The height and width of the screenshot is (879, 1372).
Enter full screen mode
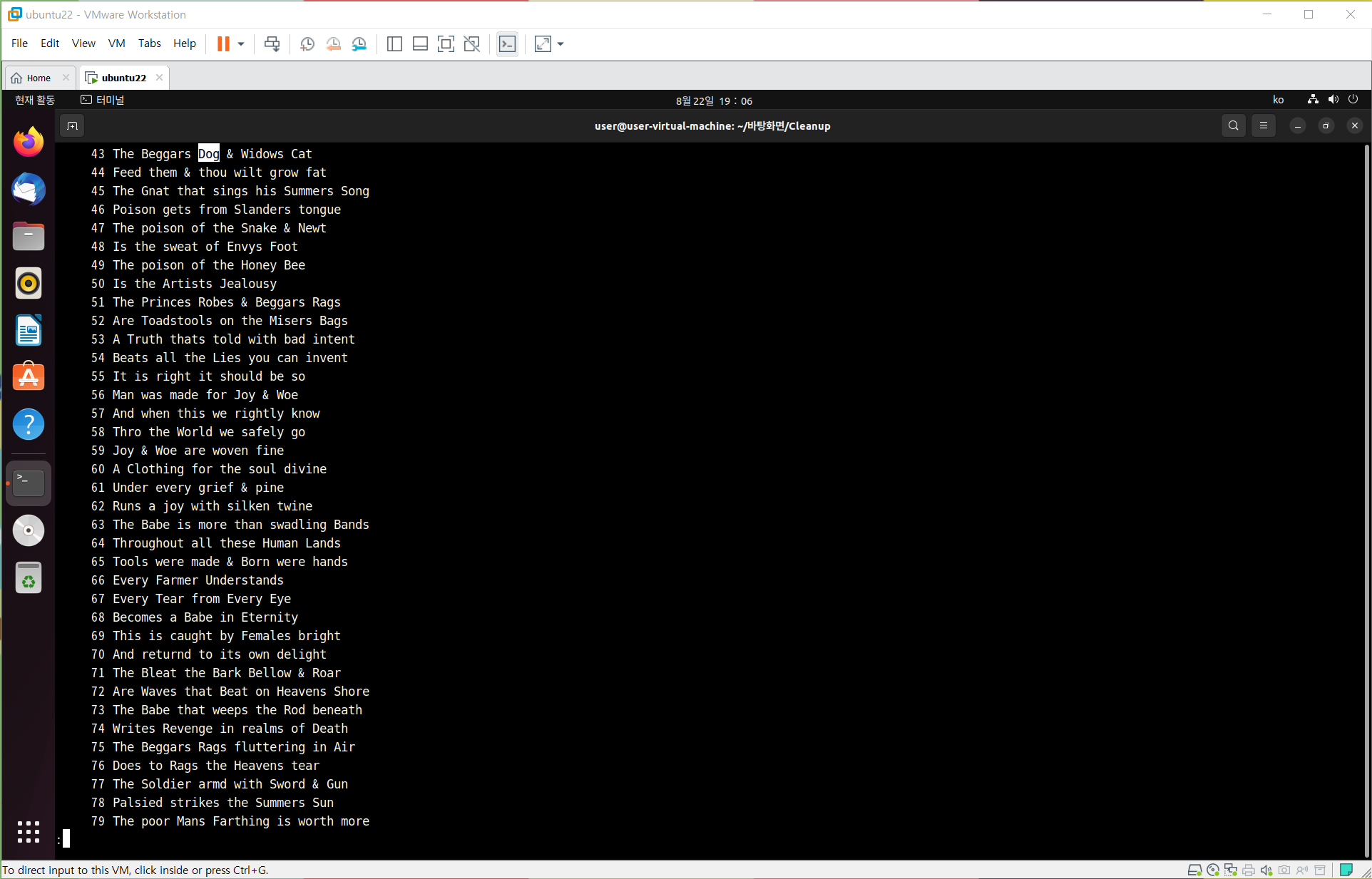click(x=446, y=44)
